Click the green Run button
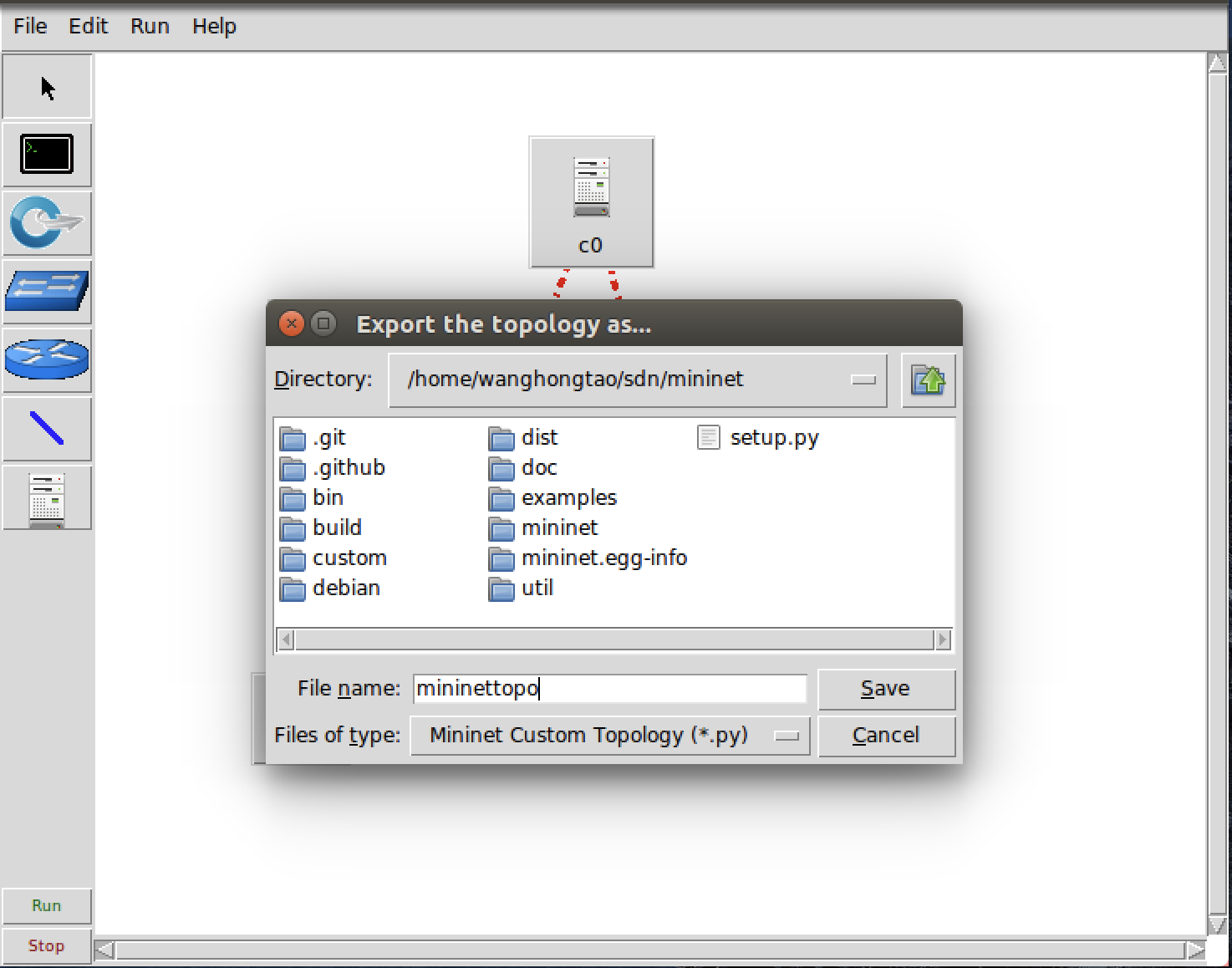The width and height of the screenshot is (1232, 968). [47, 906]
